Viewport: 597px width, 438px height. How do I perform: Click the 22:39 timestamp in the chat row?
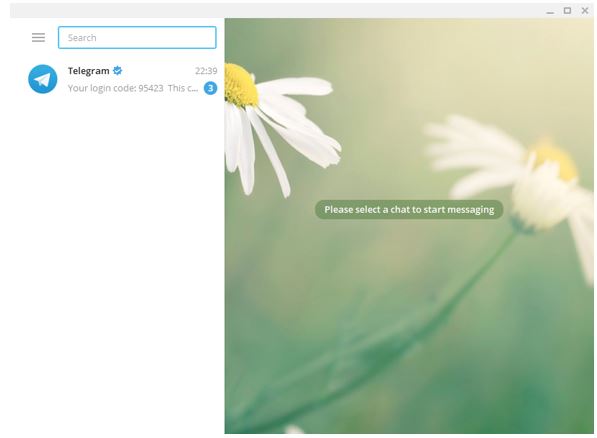coord(206,71)
